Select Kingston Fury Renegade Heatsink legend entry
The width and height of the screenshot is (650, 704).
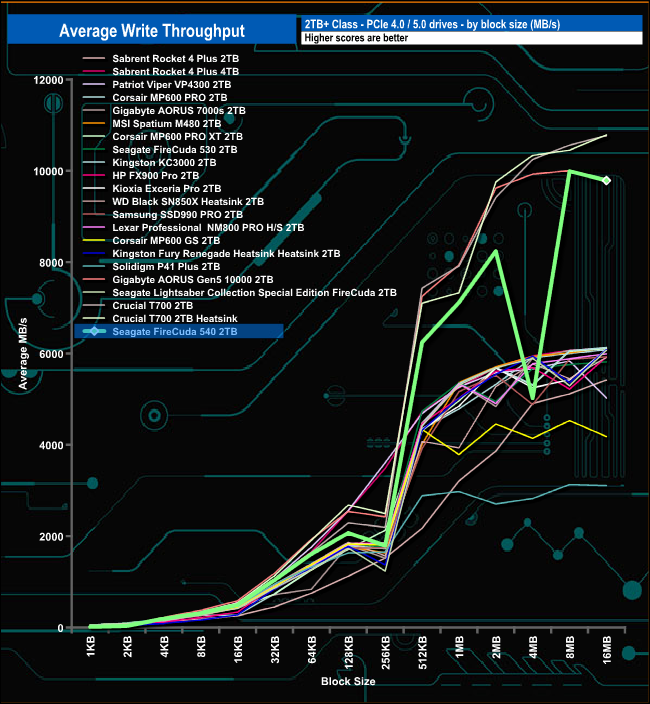pyautogui.click(x=226, y=254)
